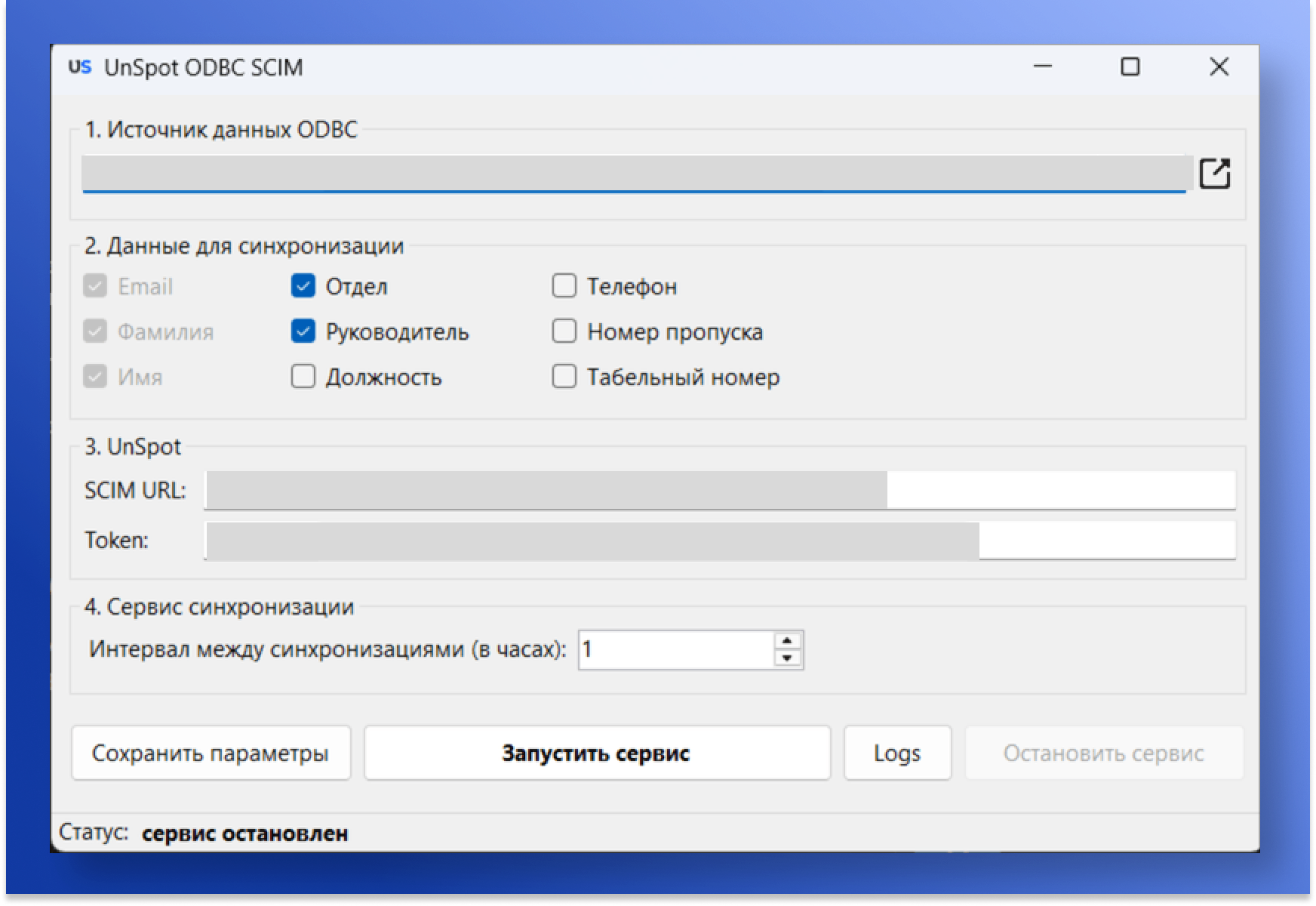Click the Сохранить параметры button
The width and height of the screenshot is (1316, 906).
(x=211, y=753)
